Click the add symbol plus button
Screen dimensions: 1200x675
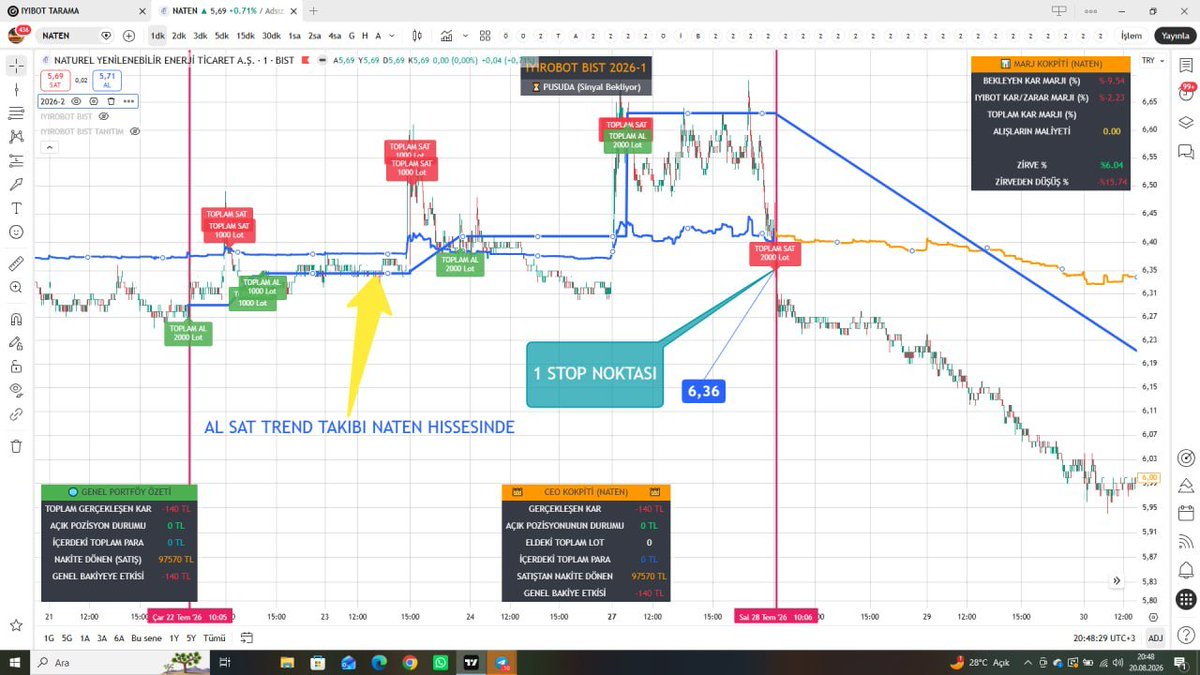tap(129, 36)
